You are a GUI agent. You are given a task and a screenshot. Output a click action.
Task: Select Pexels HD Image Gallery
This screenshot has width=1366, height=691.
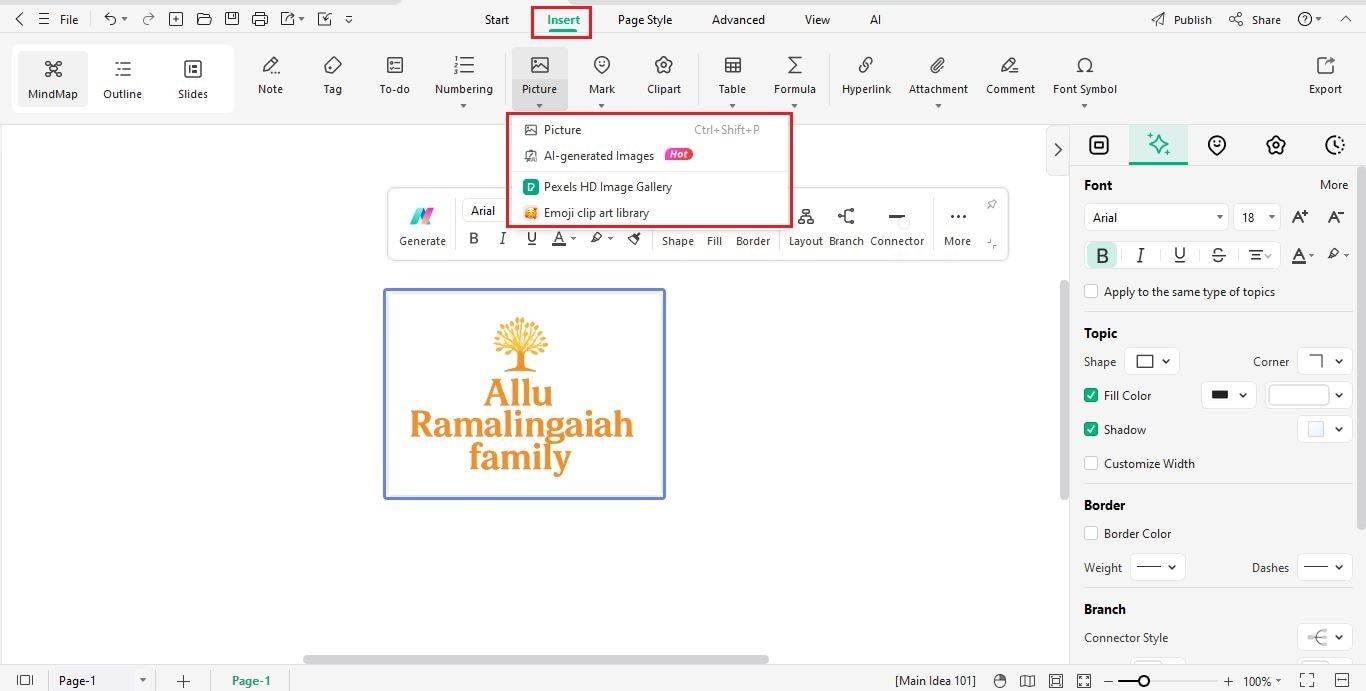click(650, 187)
